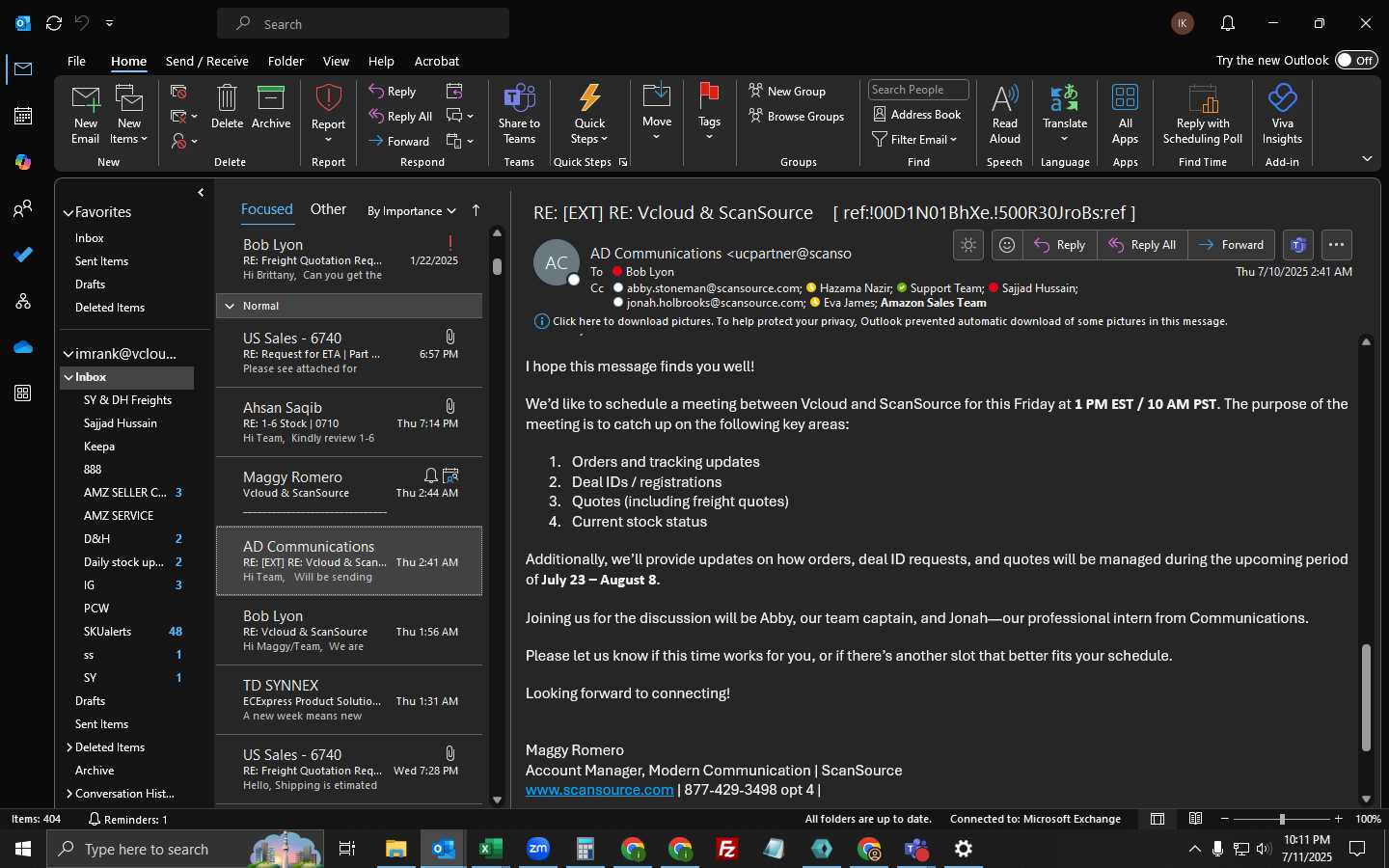Click Reply in the ribbon

tap(393, 91)
